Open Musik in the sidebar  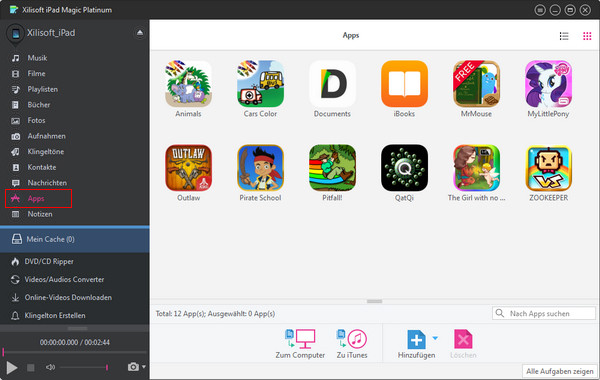pyautogui.click(x=37, y=58)
